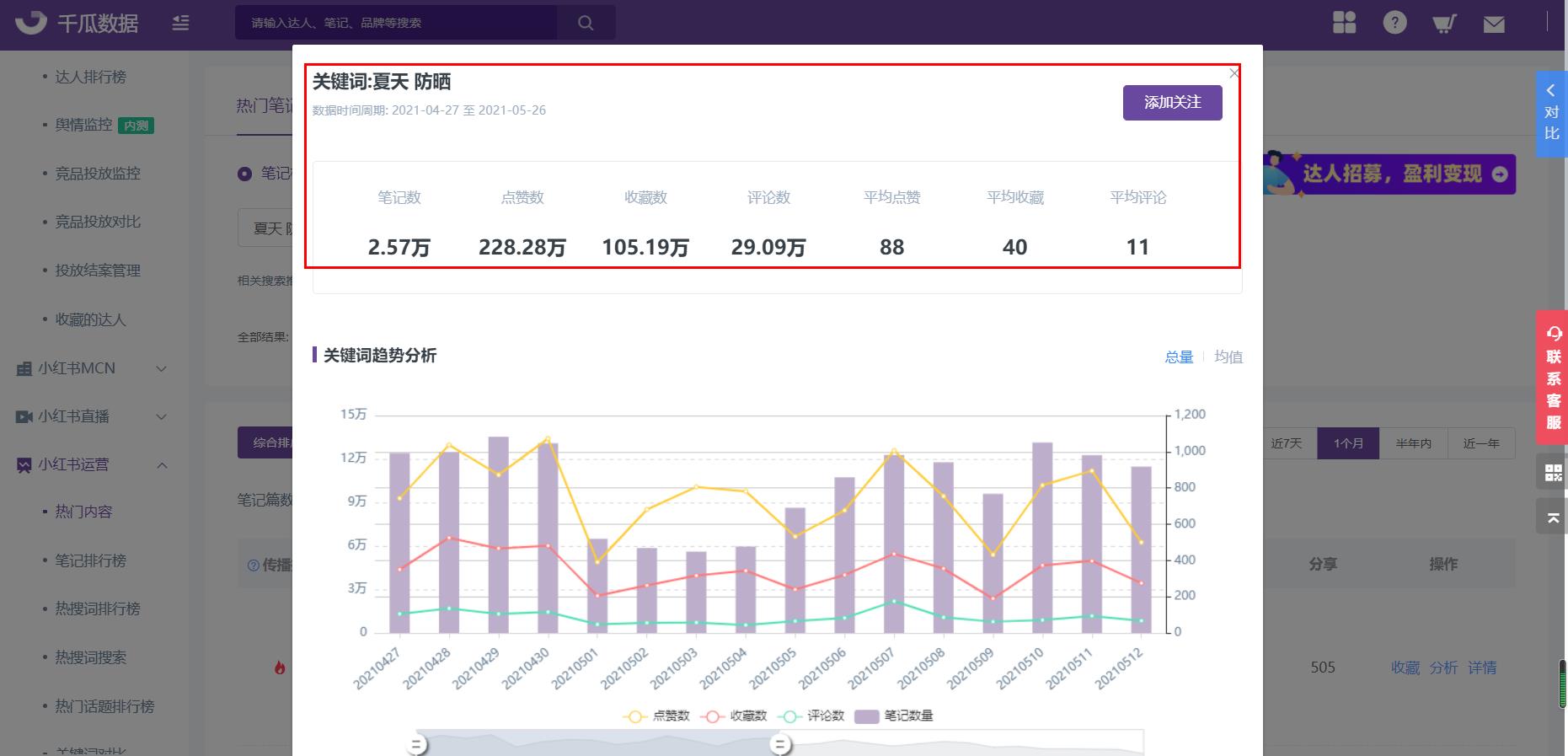Image resolution: width=1568 pixels, height=756 pixels.
Task: Open 热门话题排行榜 in sidebar
Action: [x=104, y=706]
